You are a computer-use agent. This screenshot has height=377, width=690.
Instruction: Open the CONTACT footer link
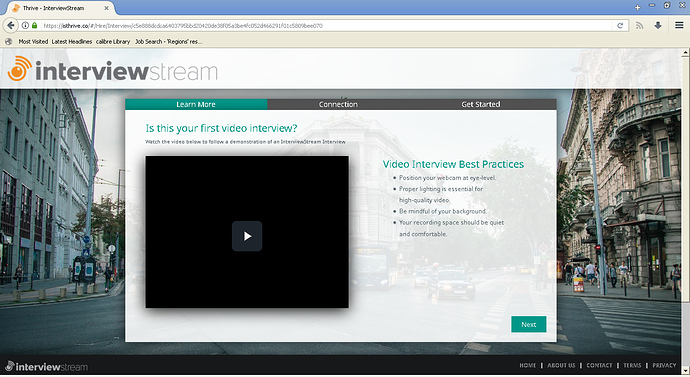coord(599,365)
